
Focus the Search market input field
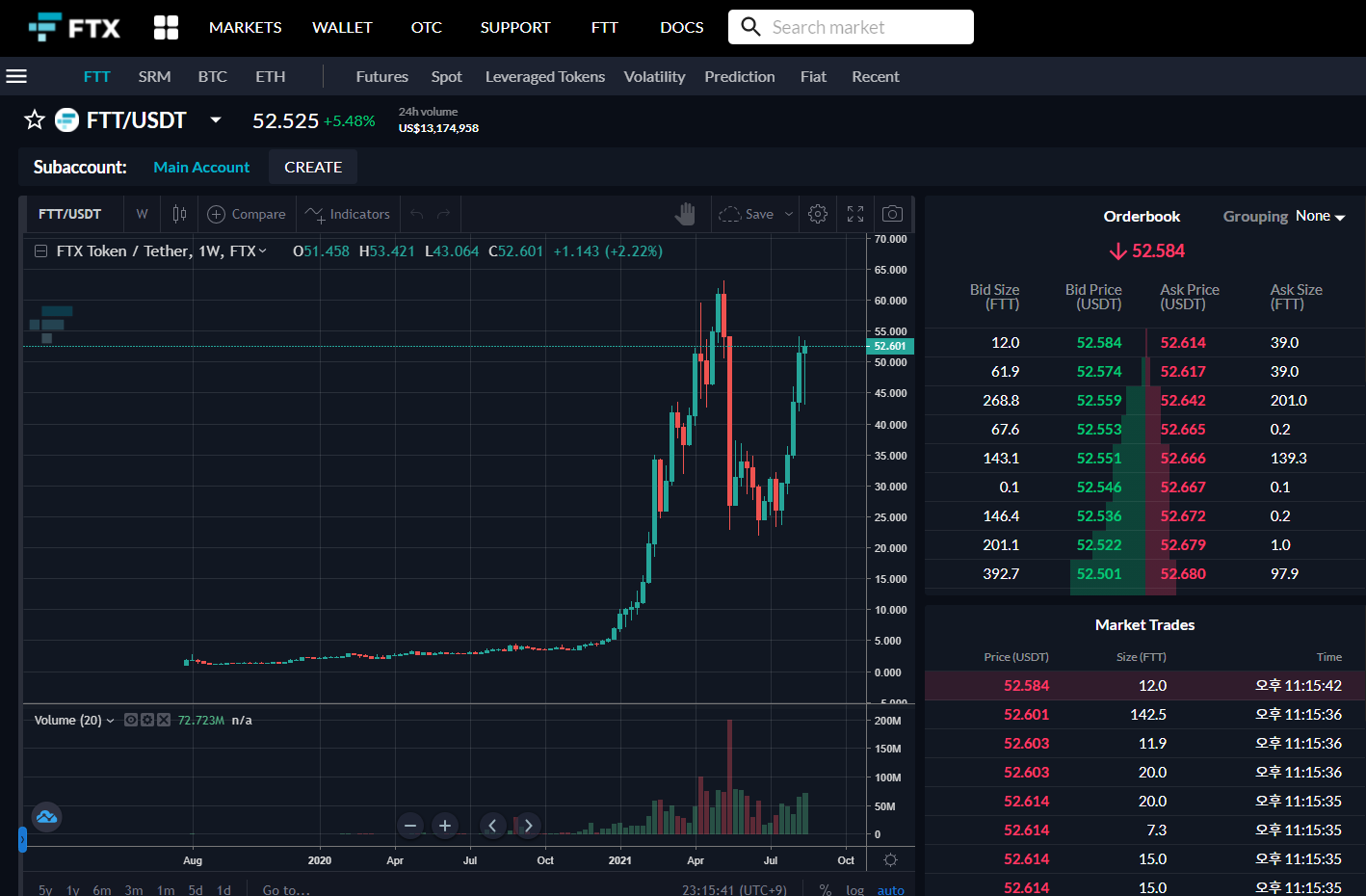(851, 27)
